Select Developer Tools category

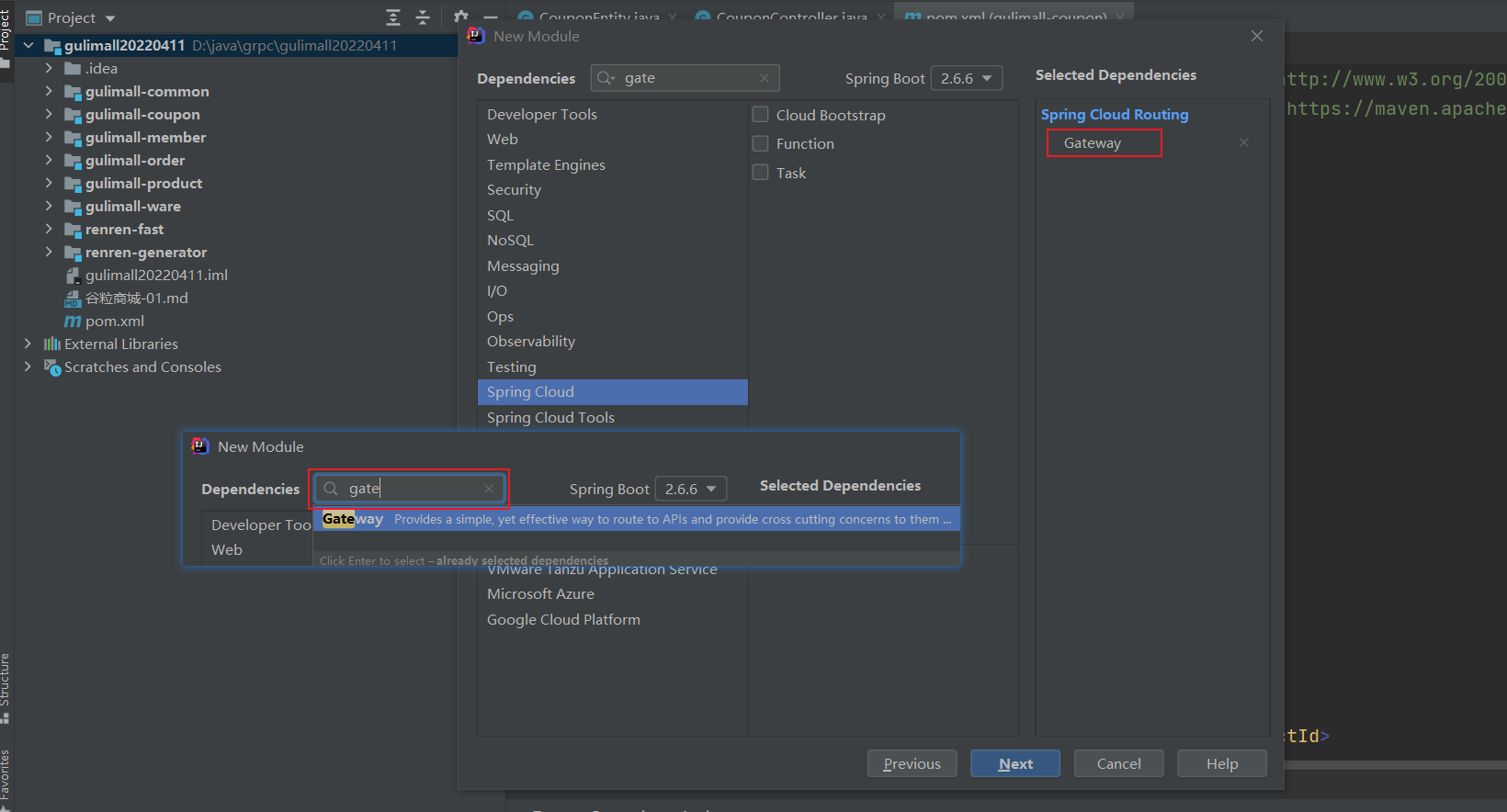click(x=612, y=114)
